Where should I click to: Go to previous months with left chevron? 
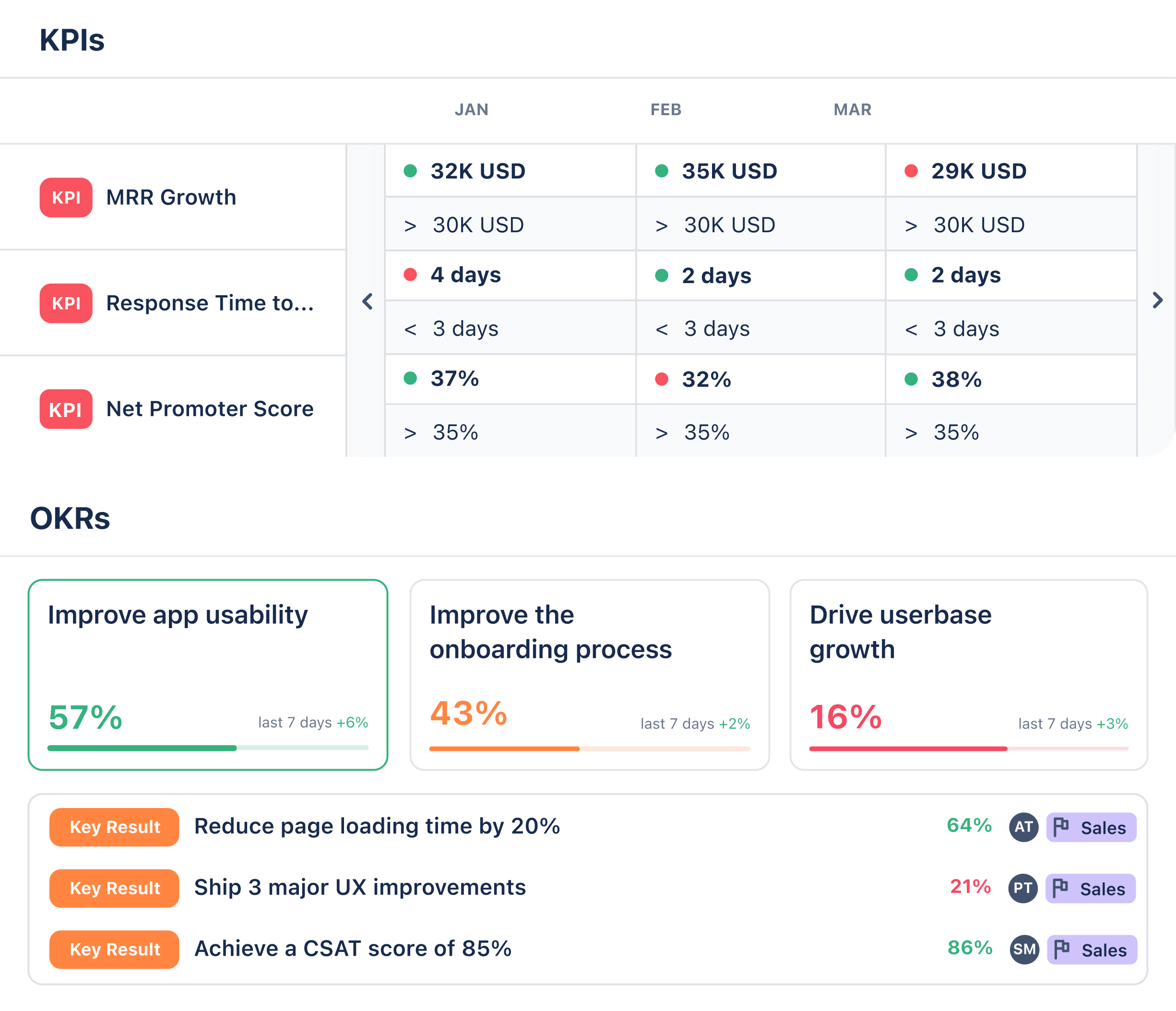(x=367, y=301)
